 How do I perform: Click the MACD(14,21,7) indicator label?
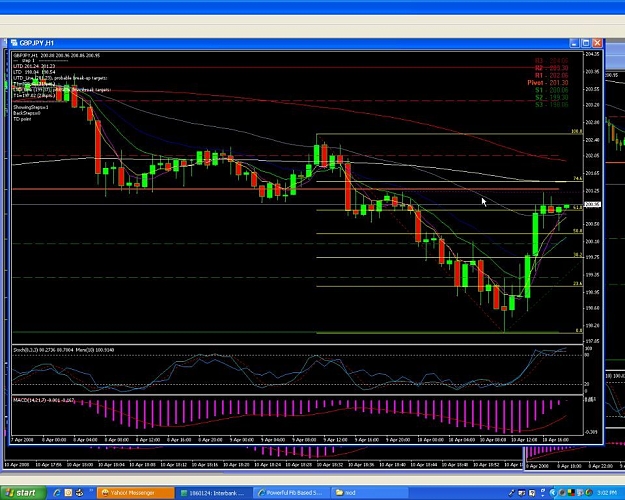point(44,400)
